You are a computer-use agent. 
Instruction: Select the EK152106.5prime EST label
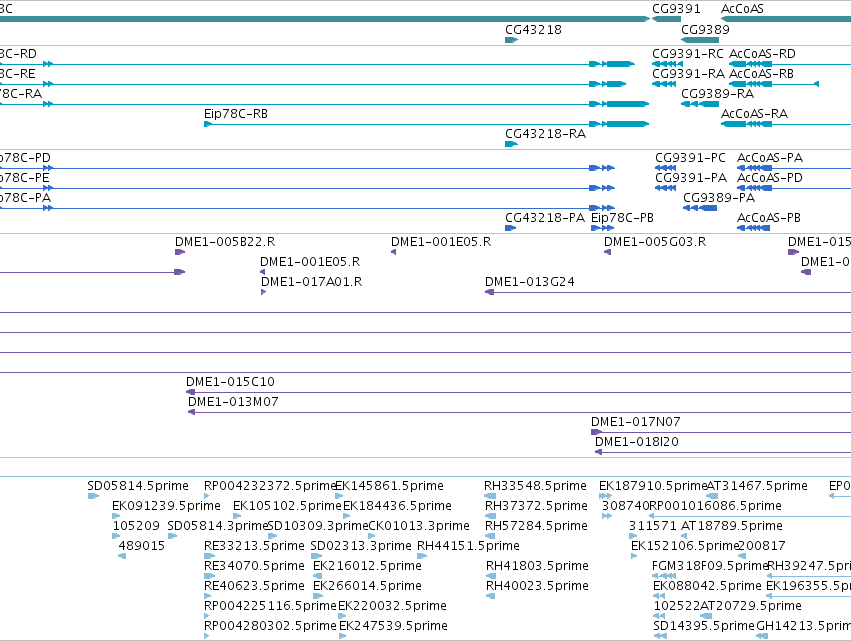(685, 546)
